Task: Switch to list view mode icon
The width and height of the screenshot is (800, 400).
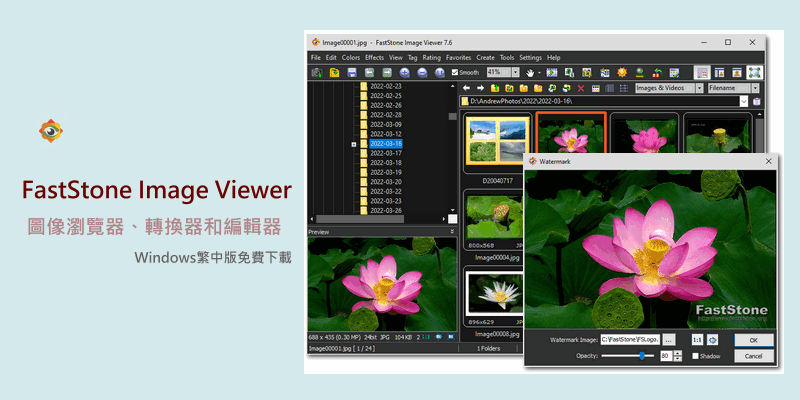Action: pos(623,88)
